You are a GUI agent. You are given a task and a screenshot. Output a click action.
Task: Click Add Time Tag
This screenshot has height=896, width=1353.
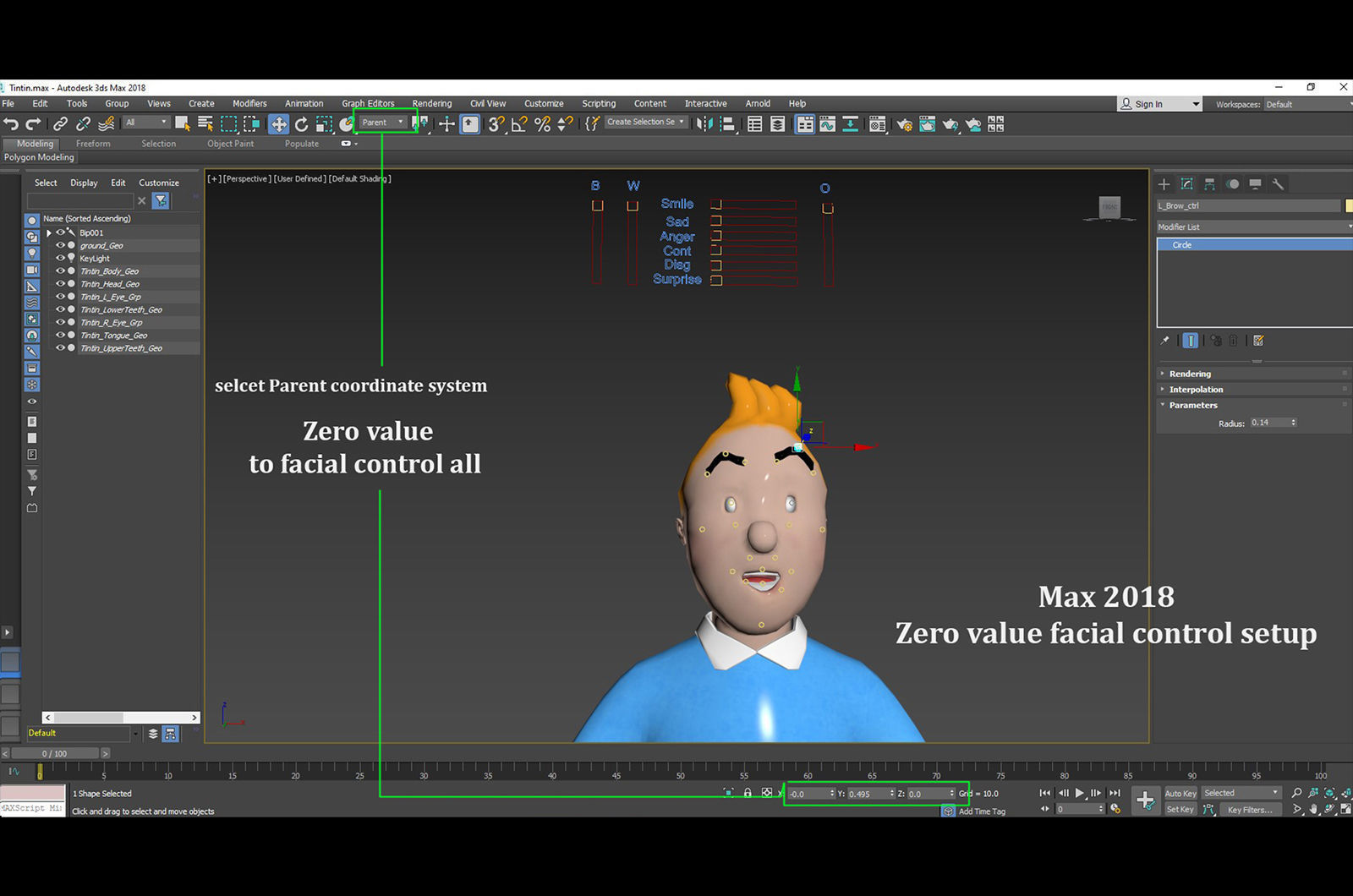pos(982,811)
